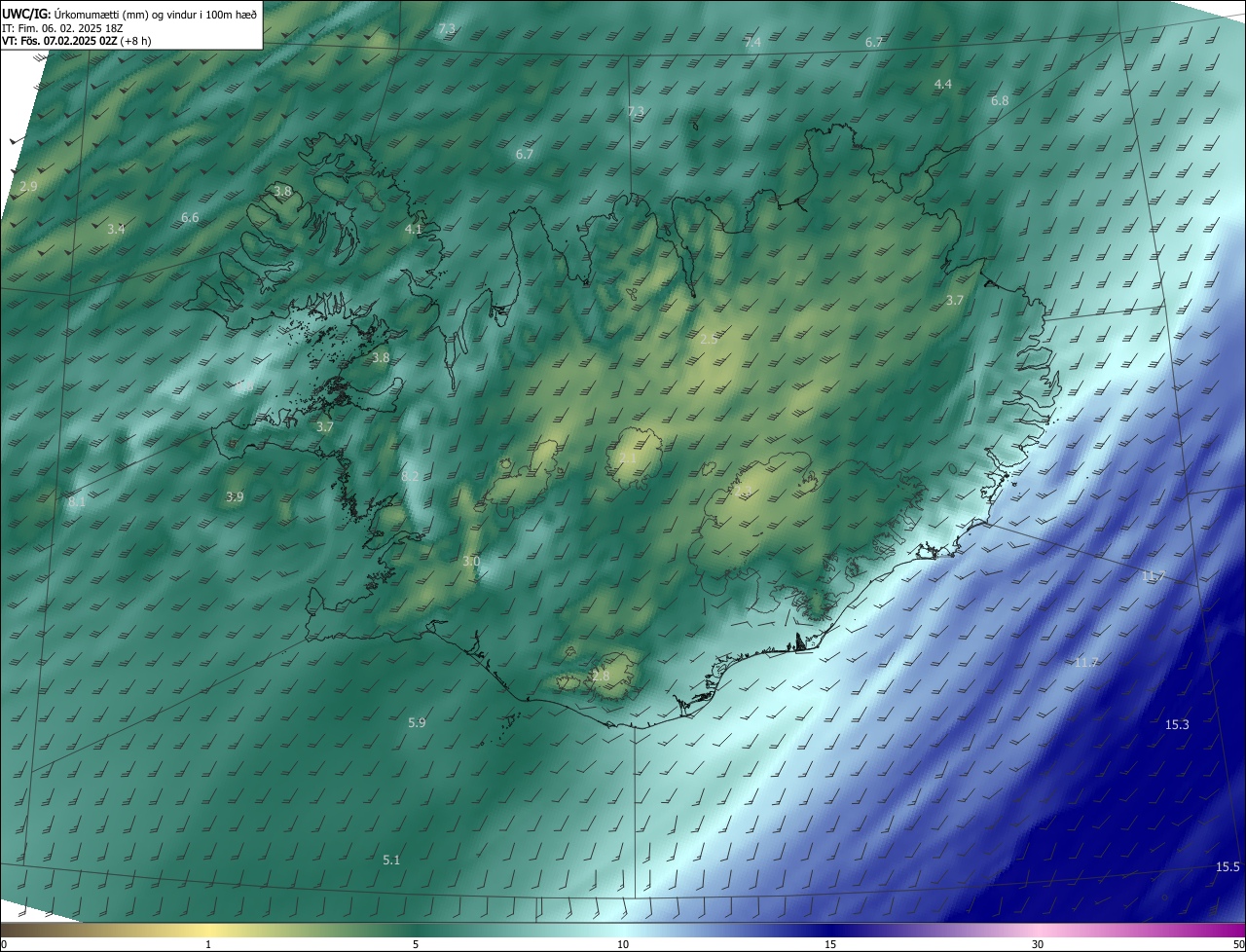
Task: Click the 7.4 precipitable water value
Action: click(x=752, y=42)
